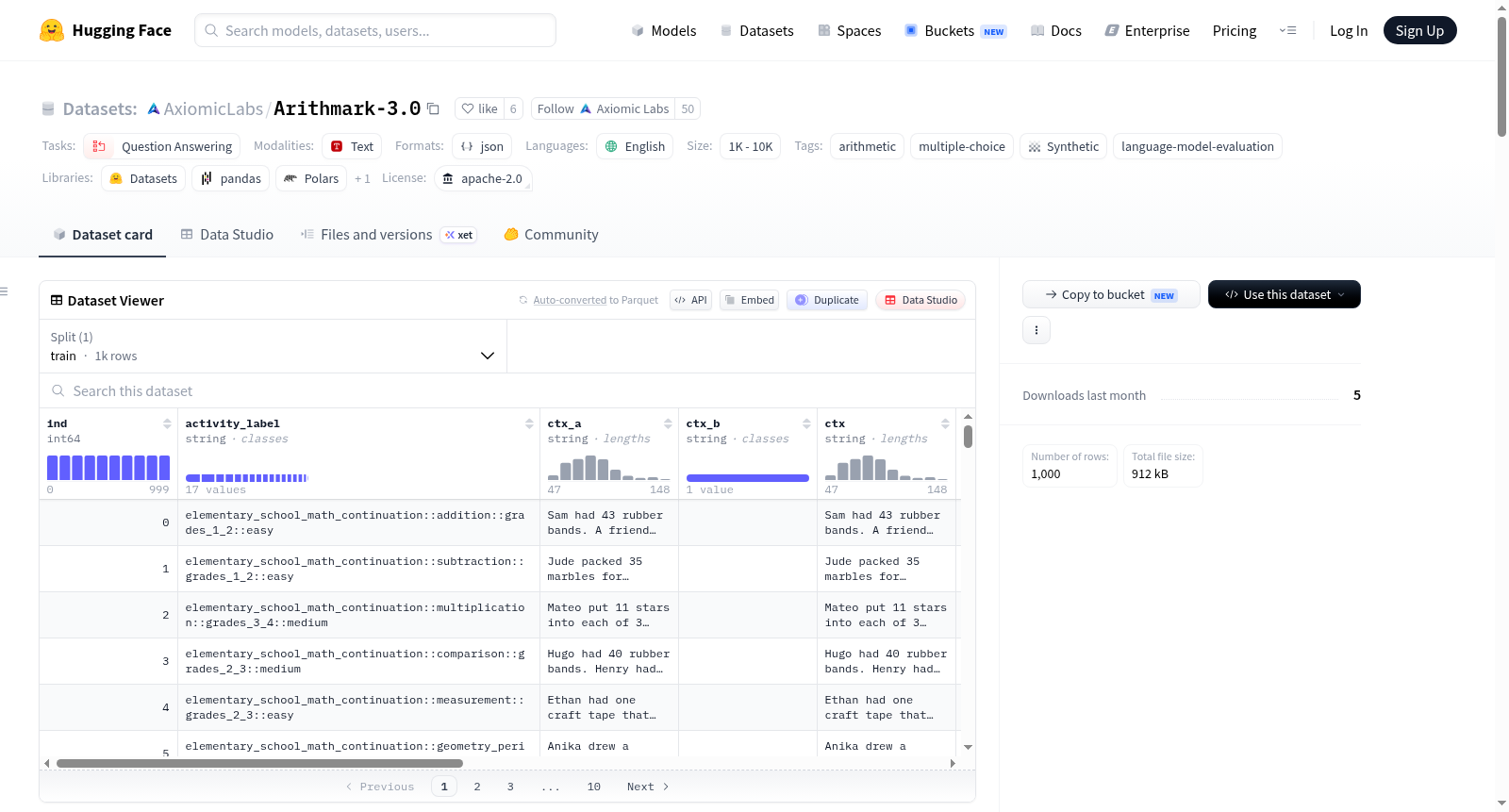This screenshot has height=812, width=1509.
Task: Click the Text modality tag
Action: tap(352, 146)
